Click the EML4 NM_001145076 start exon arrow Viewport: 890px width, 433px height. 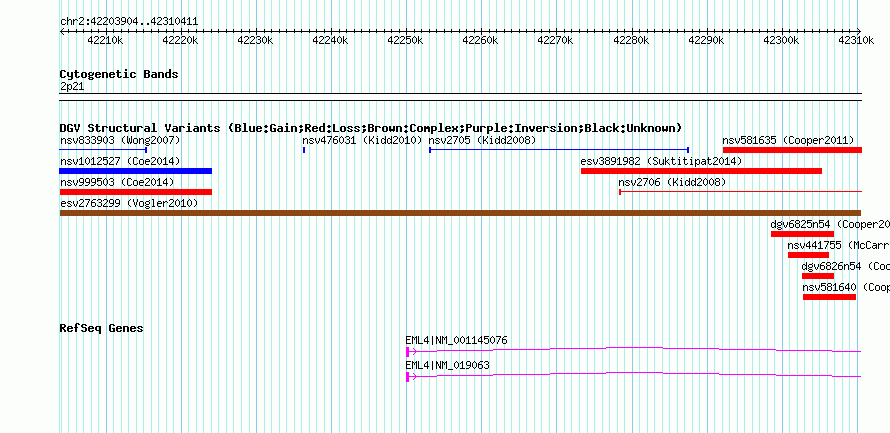410,352
